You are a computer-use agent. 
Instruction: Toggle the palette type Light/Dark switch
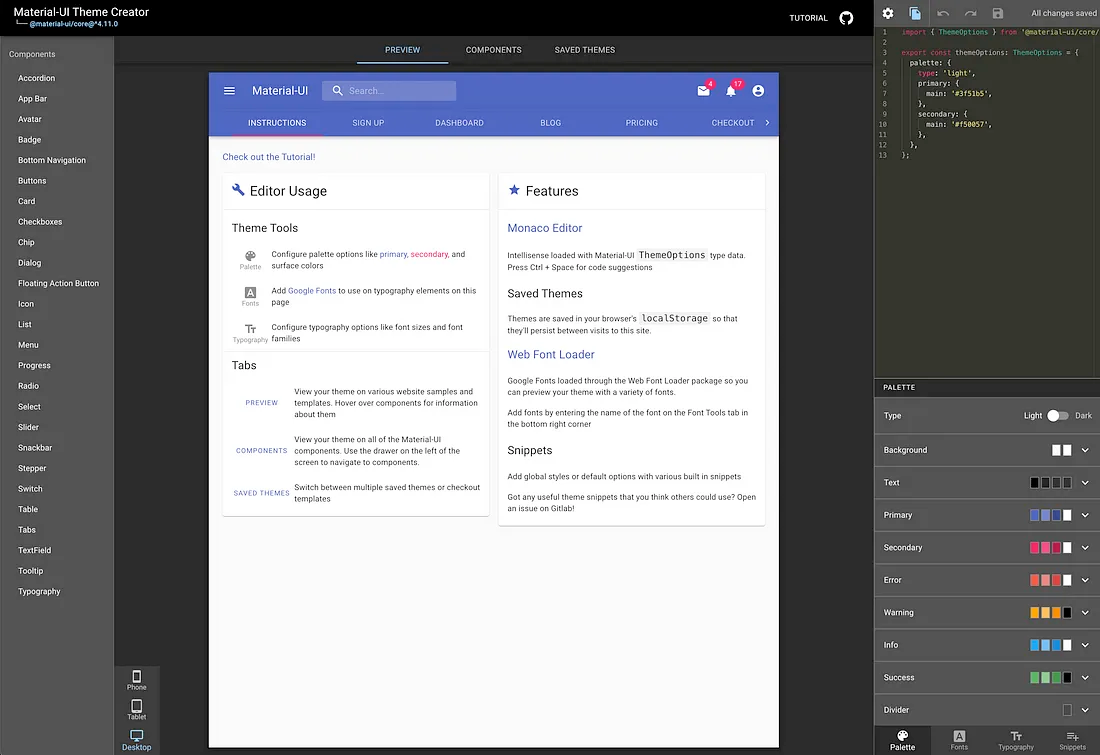(1058, 415)
